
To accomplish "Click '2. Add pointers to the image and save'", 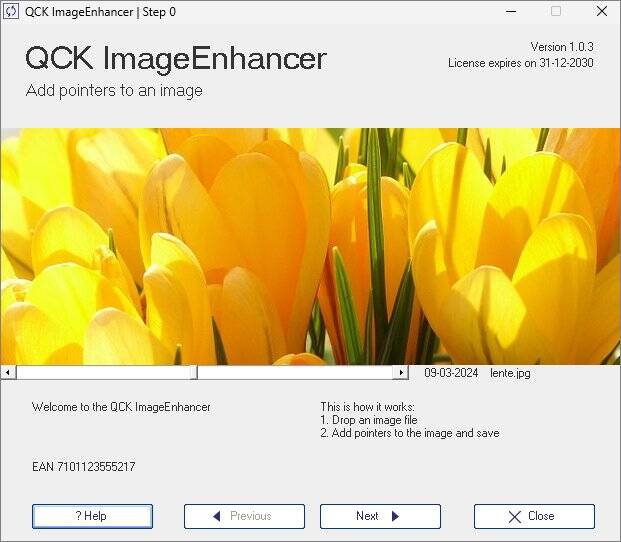I will [410, 433].
